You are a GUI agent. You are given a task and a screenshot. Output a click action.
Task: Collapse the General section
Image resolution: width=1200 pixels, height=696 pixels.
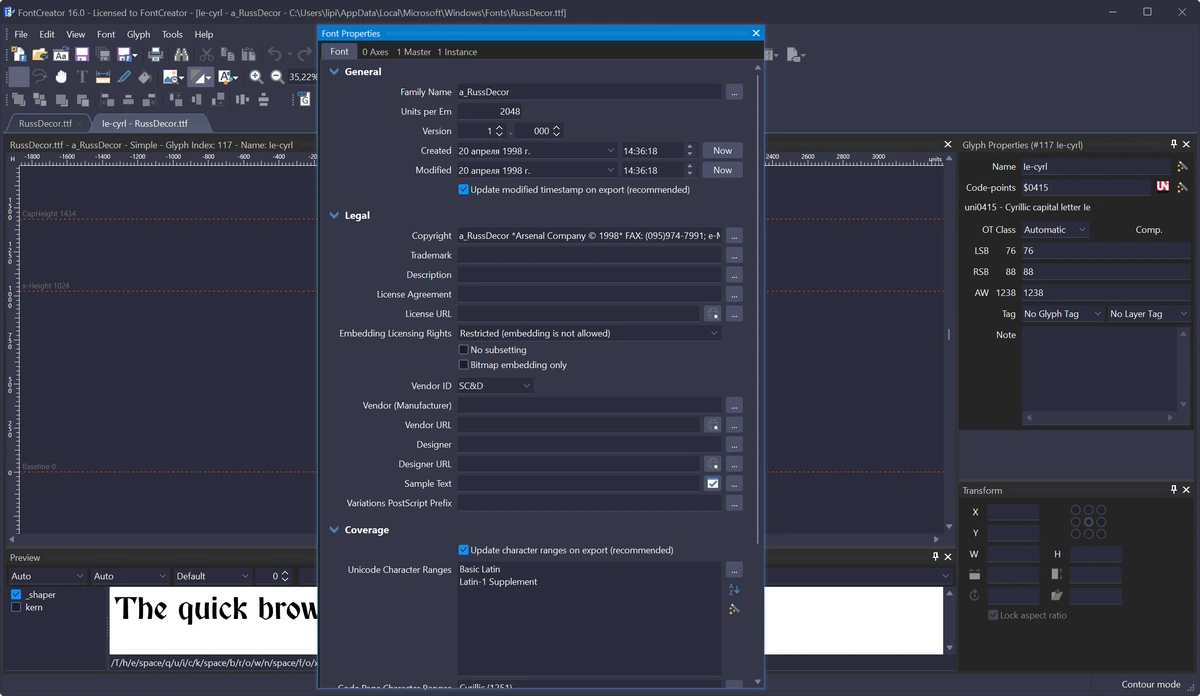click(x=335, y=72)
